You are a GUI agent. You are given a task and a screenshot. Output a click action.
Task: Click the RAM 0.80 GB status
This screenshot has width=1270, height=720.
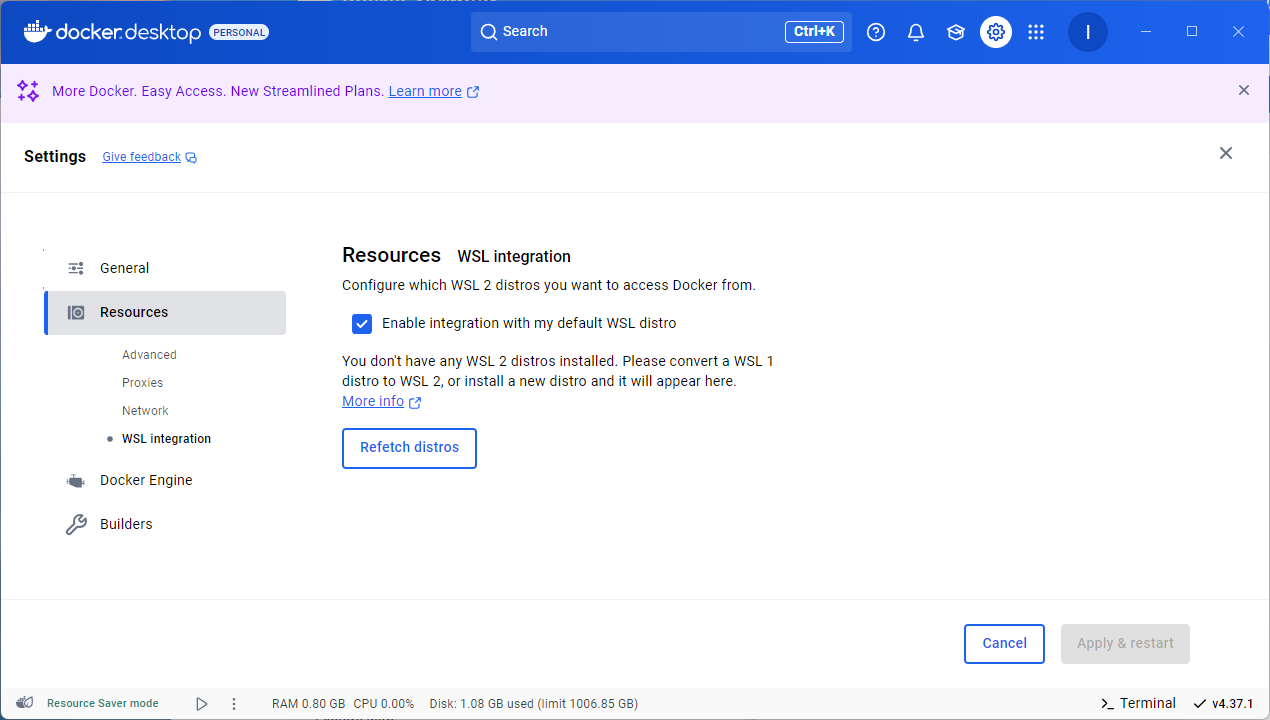click(x=308, y=704)
